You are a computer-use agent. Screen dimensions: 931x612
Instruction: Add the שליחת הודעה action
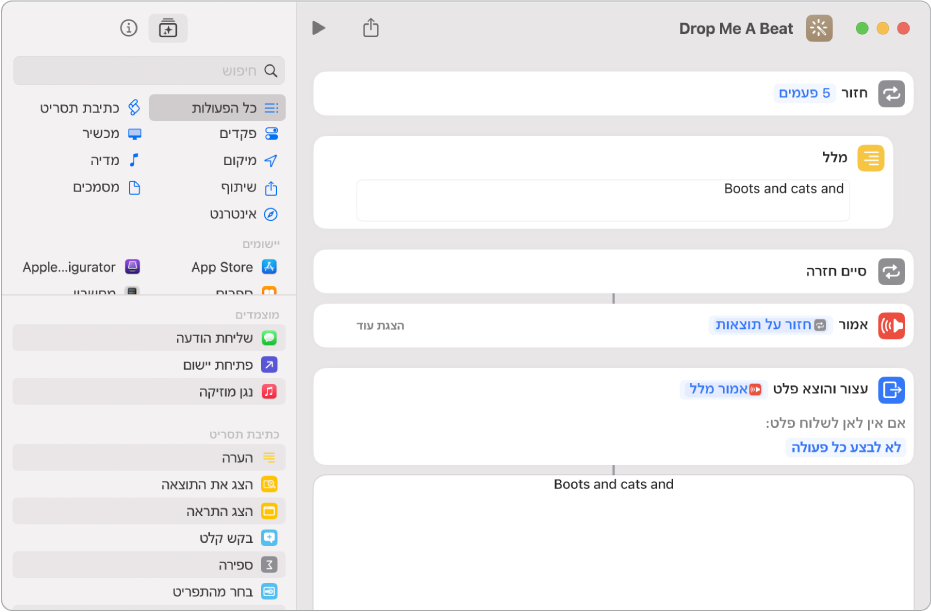[149, 338]
